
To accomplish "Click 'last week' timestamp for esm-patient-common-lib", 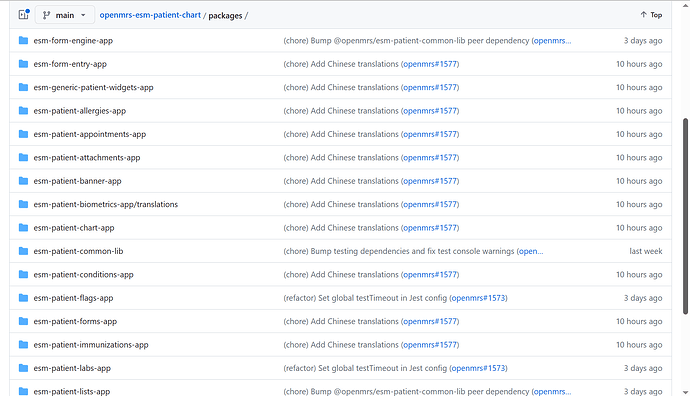I will (646, 251).
